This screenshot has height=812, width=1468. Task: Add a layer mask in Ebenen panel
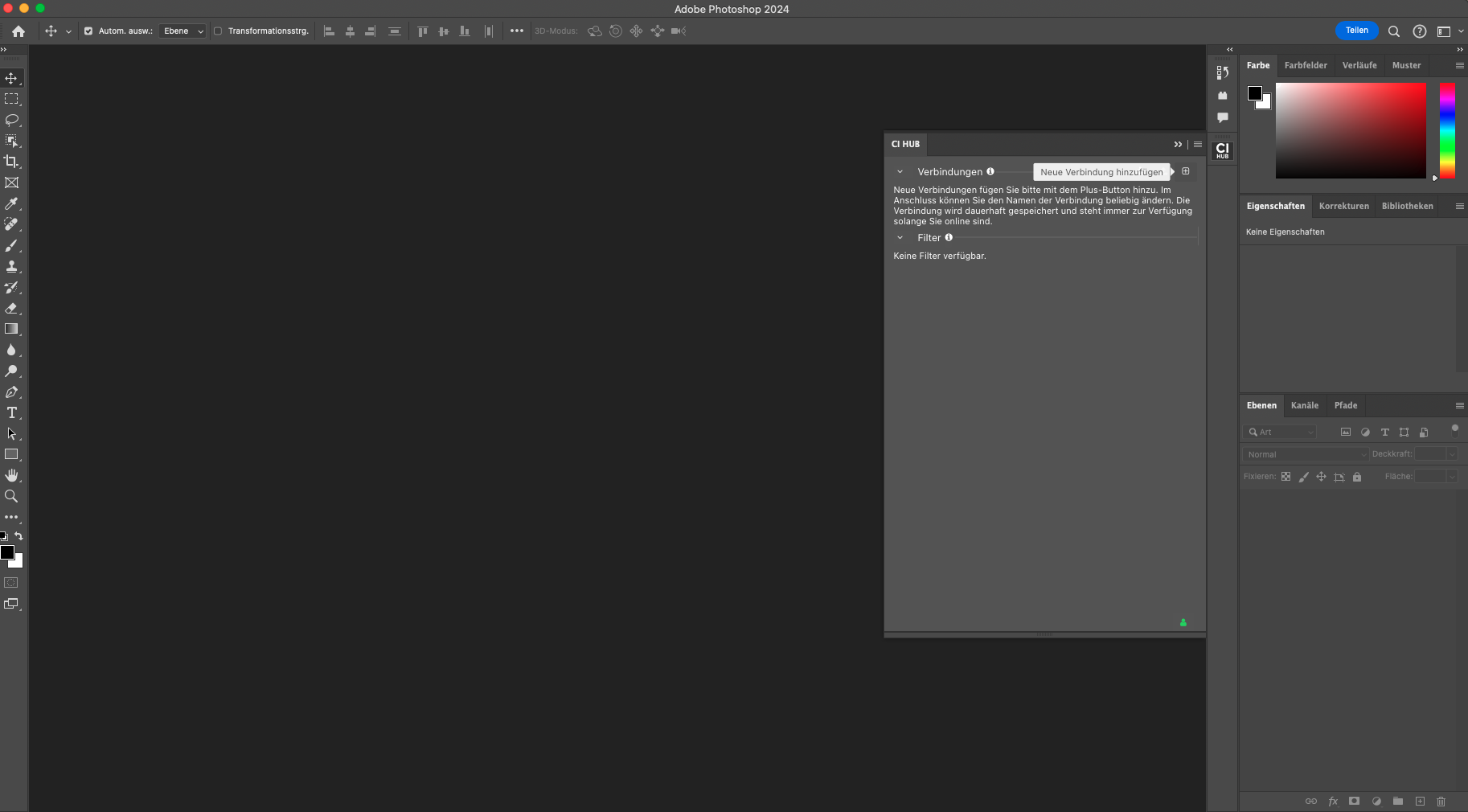pyautogui.click(x=1354, y=802)
